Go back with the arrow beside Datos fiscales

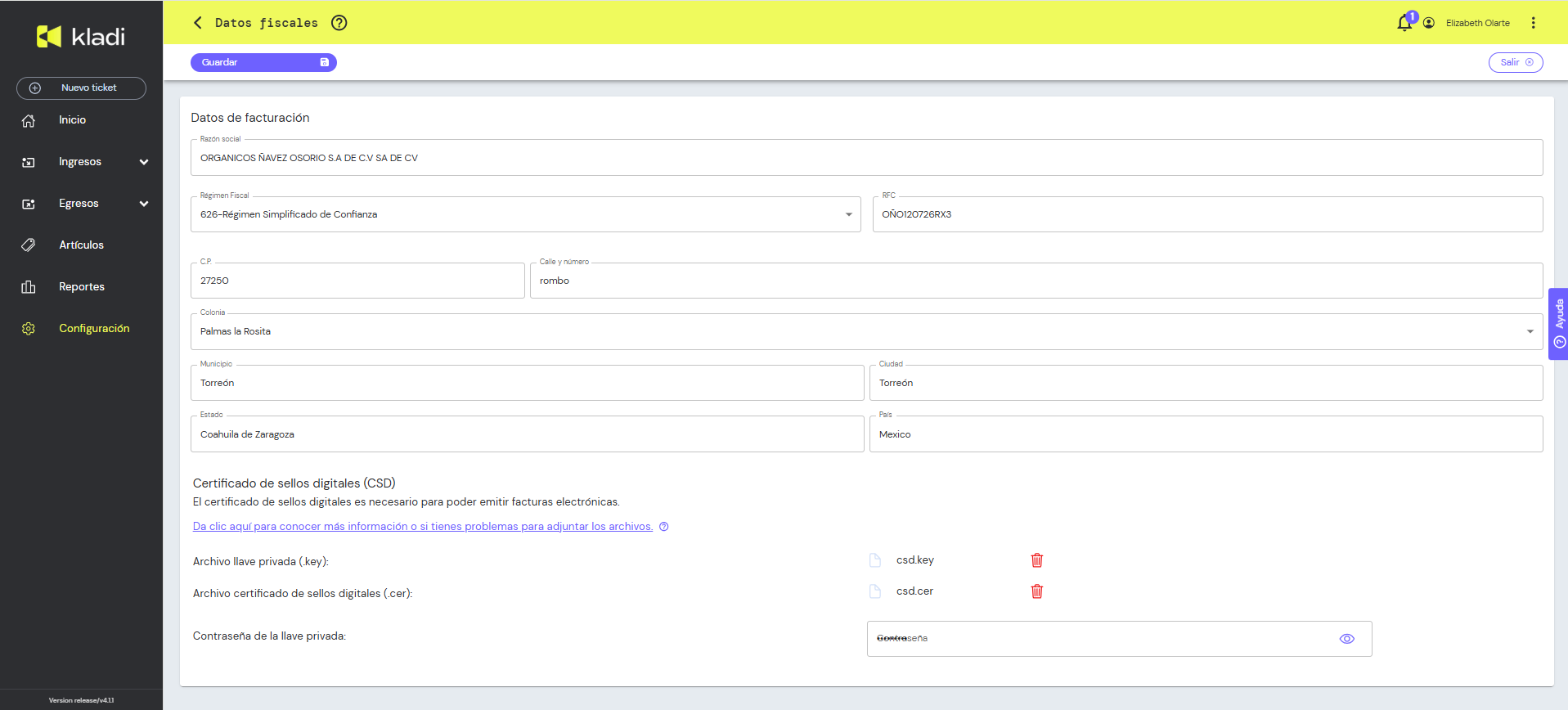point(197,23)
